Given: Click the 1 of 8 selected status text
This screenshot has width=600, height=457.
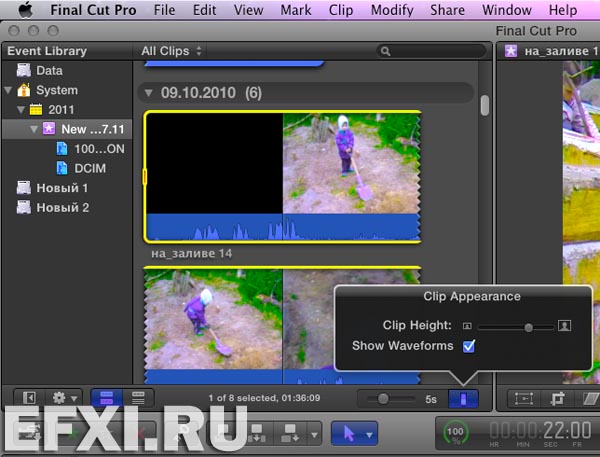Looking at the screenshot, I should pos(264,398).
